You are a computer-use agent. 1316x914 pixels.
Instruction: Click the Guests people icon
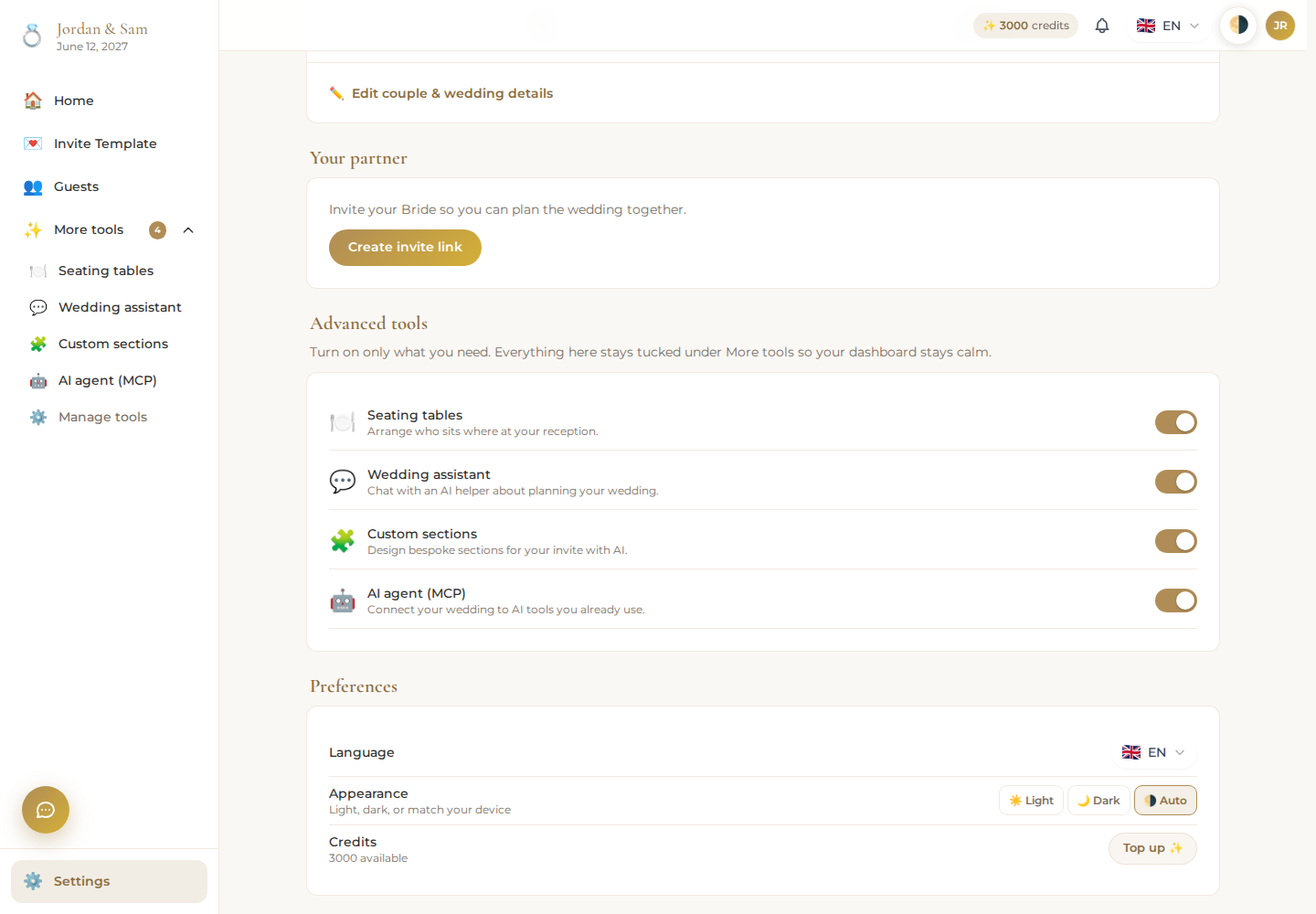[33, 186]
